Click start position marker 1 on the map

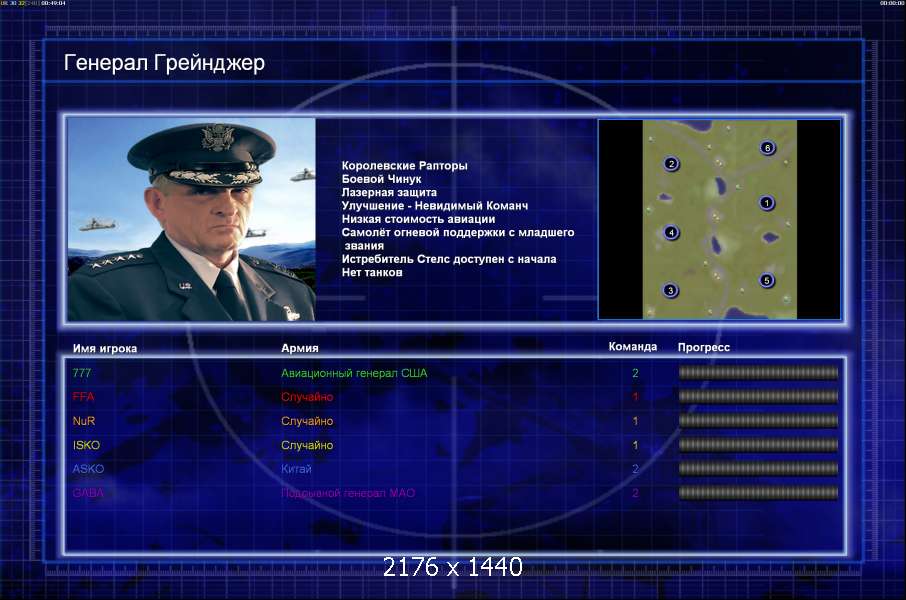point(766,203)
